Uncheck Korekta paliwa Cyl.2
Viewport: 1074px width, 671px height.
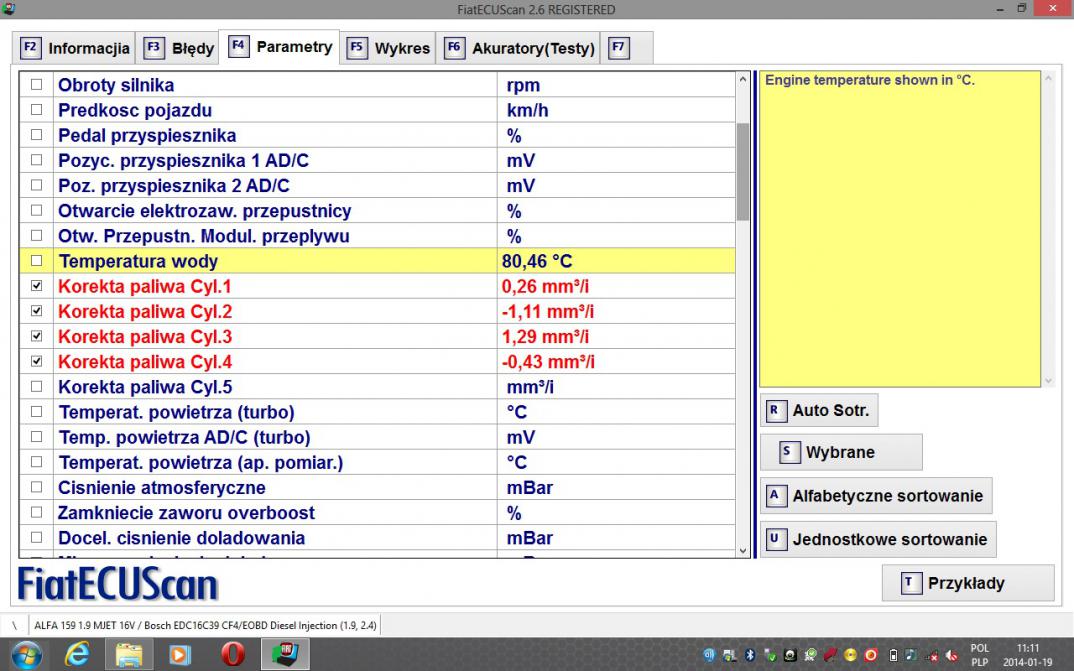click(36, 311)
